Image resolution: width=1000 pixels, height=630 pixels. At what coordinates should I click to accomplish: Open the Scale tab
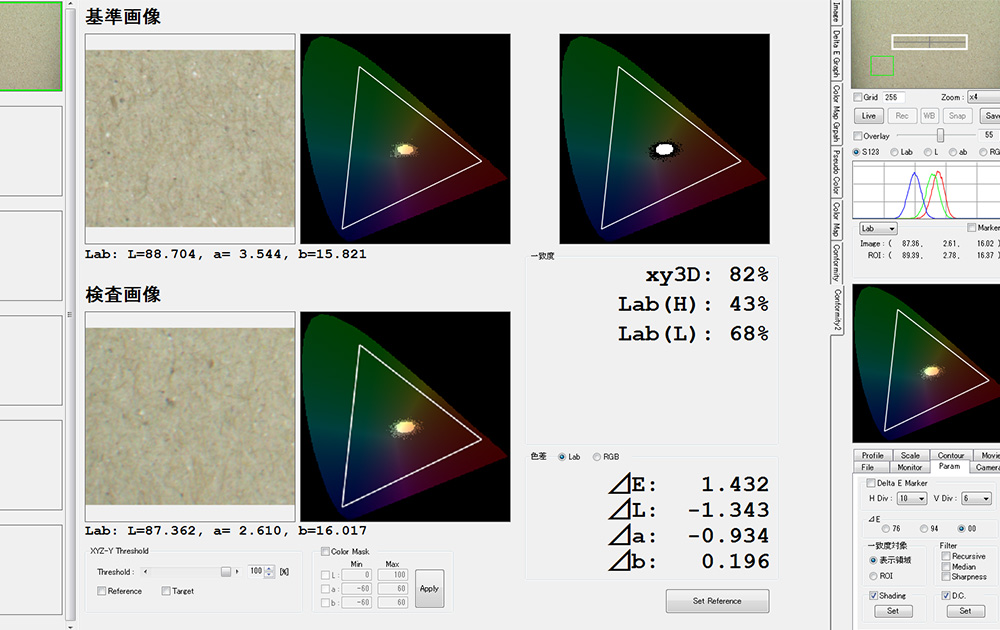(910, 455)
